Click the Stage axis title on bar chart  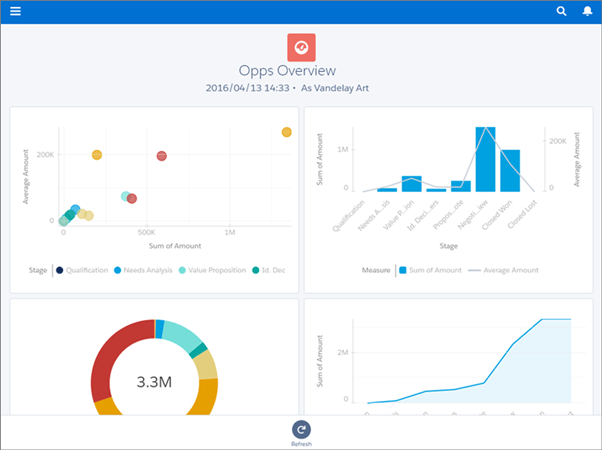[x=448, y=246]
